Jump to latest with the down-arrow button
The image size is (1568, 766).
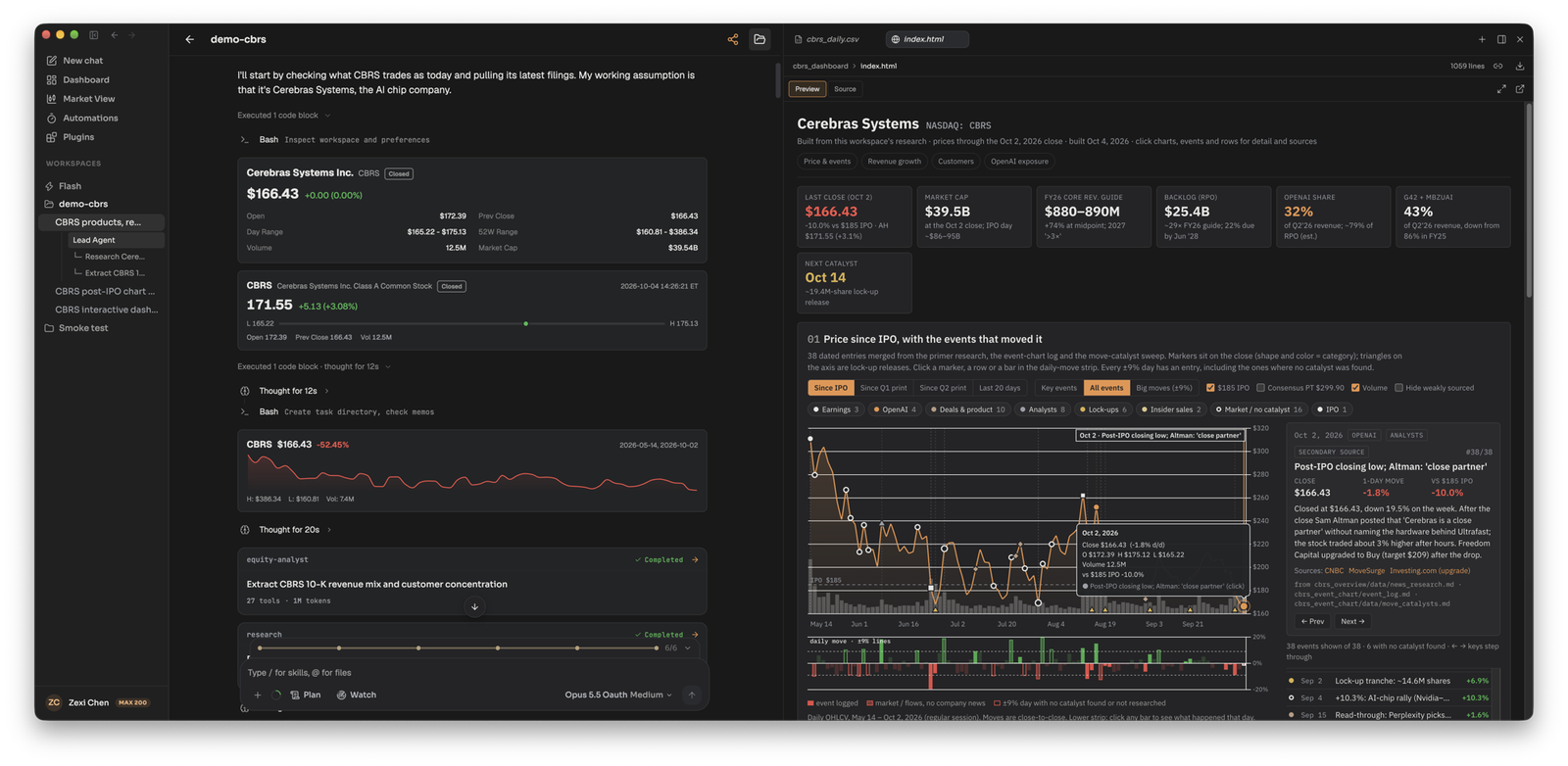(x=474, y=607)
